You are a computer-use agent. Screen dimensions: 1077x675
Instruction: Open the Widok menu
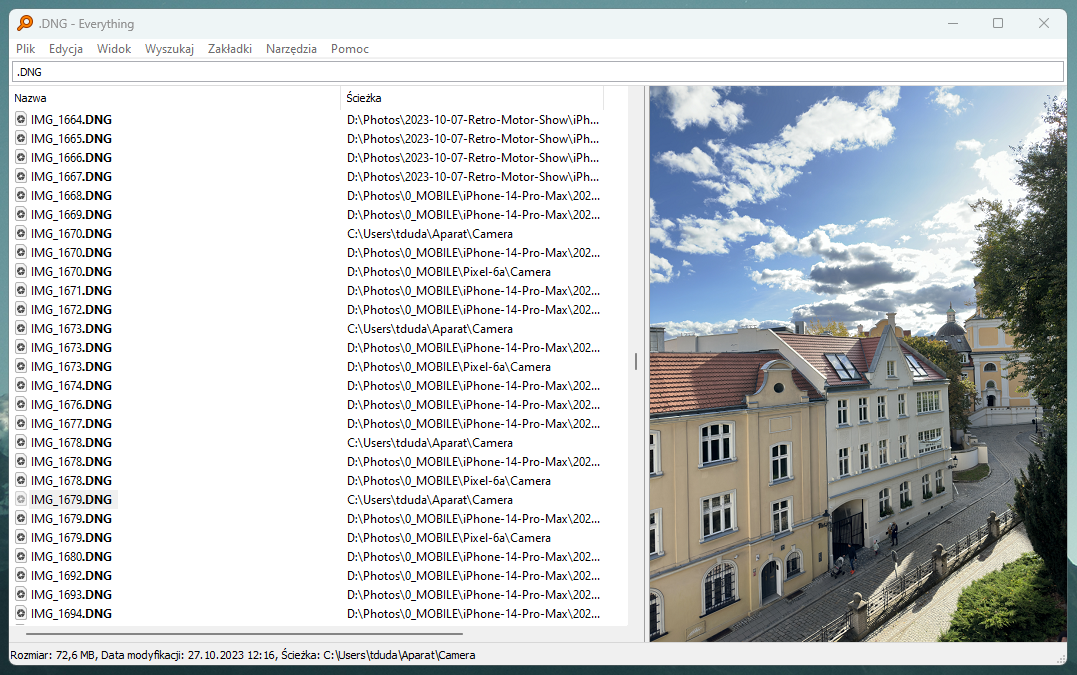[x=113, y=48]
